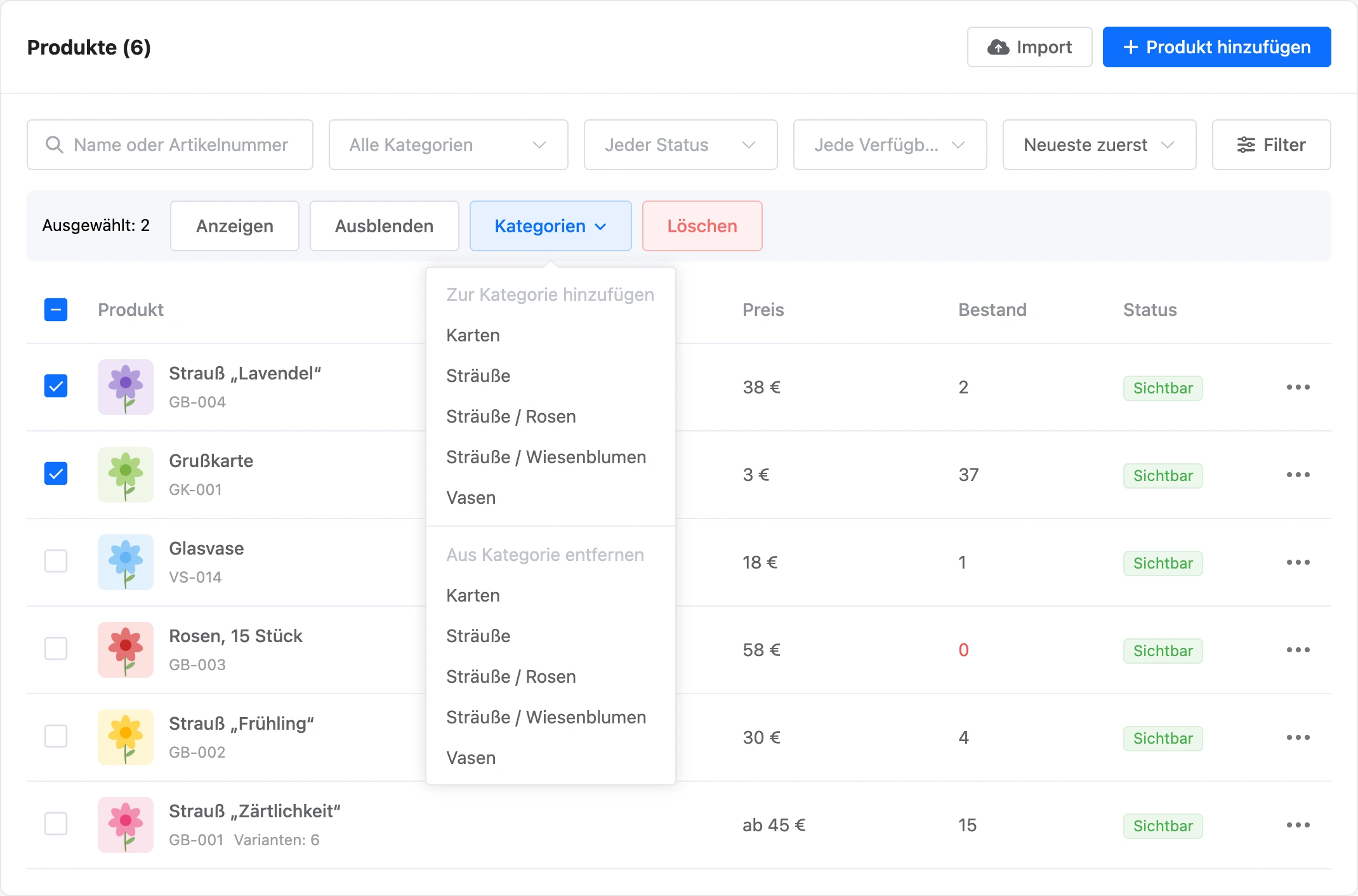
Task: Uncheck the Strauß „Lavendel“ checkbox
Action: 56,386
